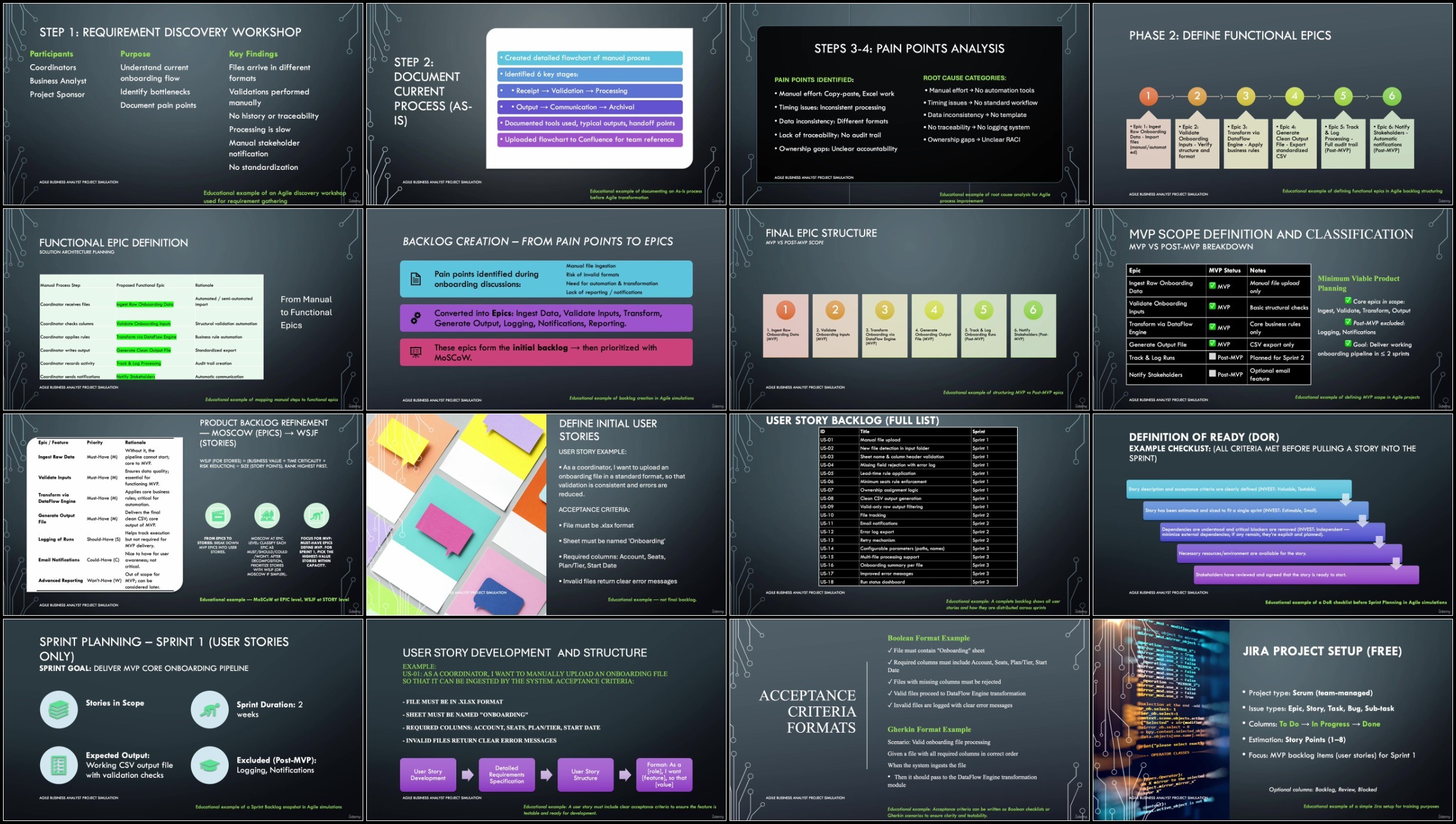Click the From Epics to Stories clapperboard icon

(x=218, y=516)
